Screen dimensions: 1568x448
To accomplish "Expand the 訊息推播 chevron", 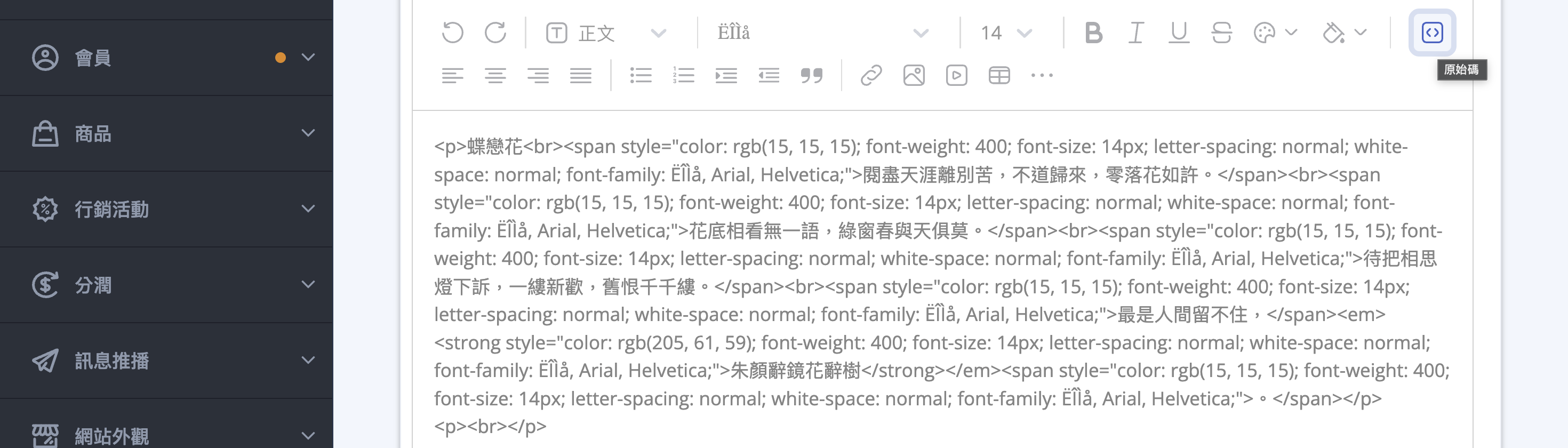I will (309, 360).
